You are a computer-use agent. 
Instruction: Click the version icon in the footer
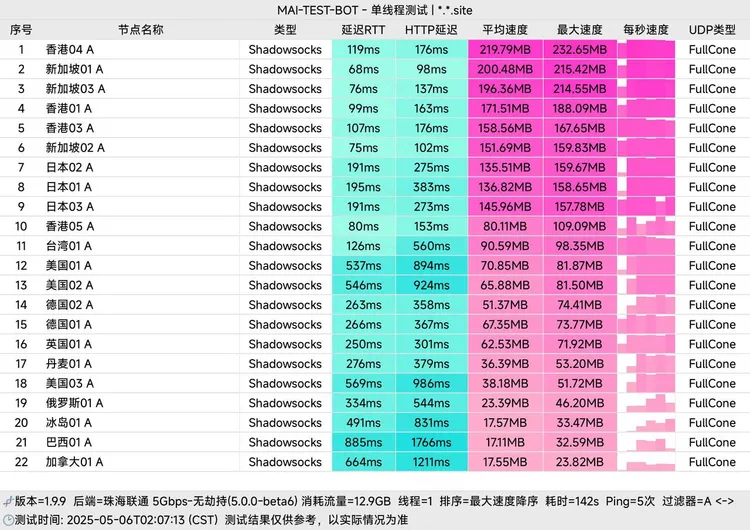coord(7,499)
